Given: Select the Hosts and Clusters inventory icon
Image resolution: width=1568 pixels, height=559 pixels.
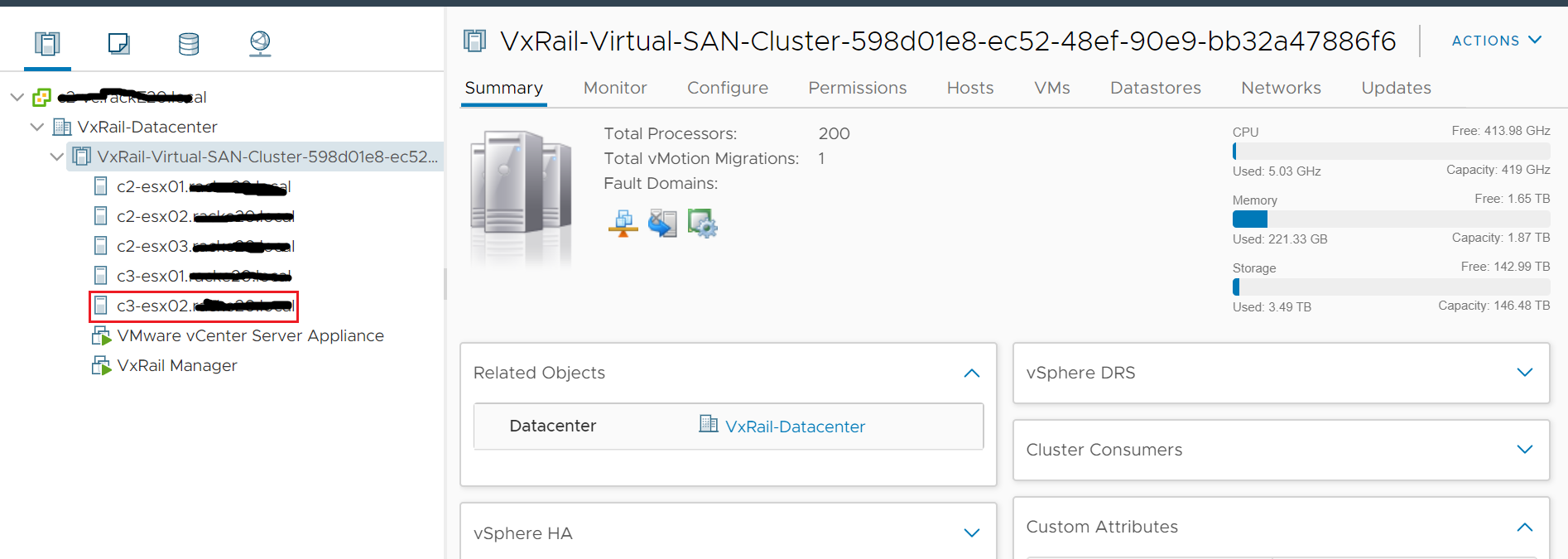Looking at the screenshot, I should click(x=47, y=44).
